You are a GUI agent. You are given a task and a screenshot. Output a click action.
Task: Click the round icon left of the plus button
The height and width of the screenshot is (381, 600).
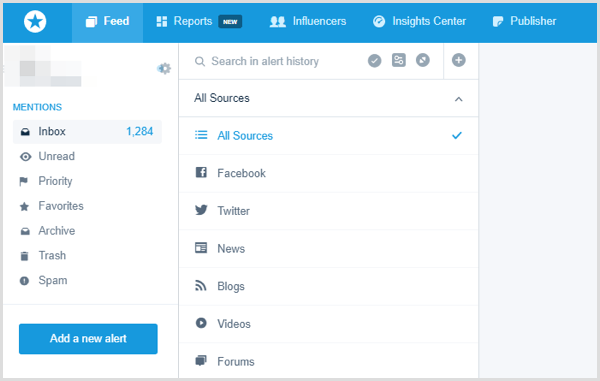click(x=423, y=60)
